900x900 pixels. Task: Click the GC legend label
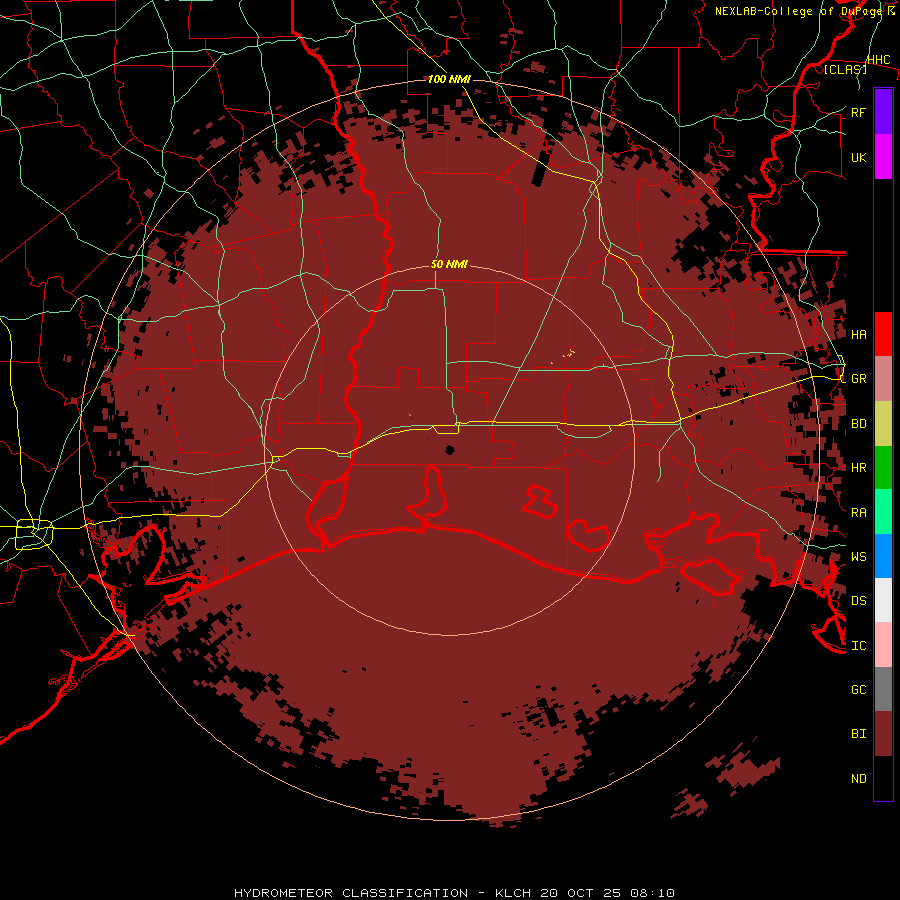pyautogui.click(x=859, y=689)
